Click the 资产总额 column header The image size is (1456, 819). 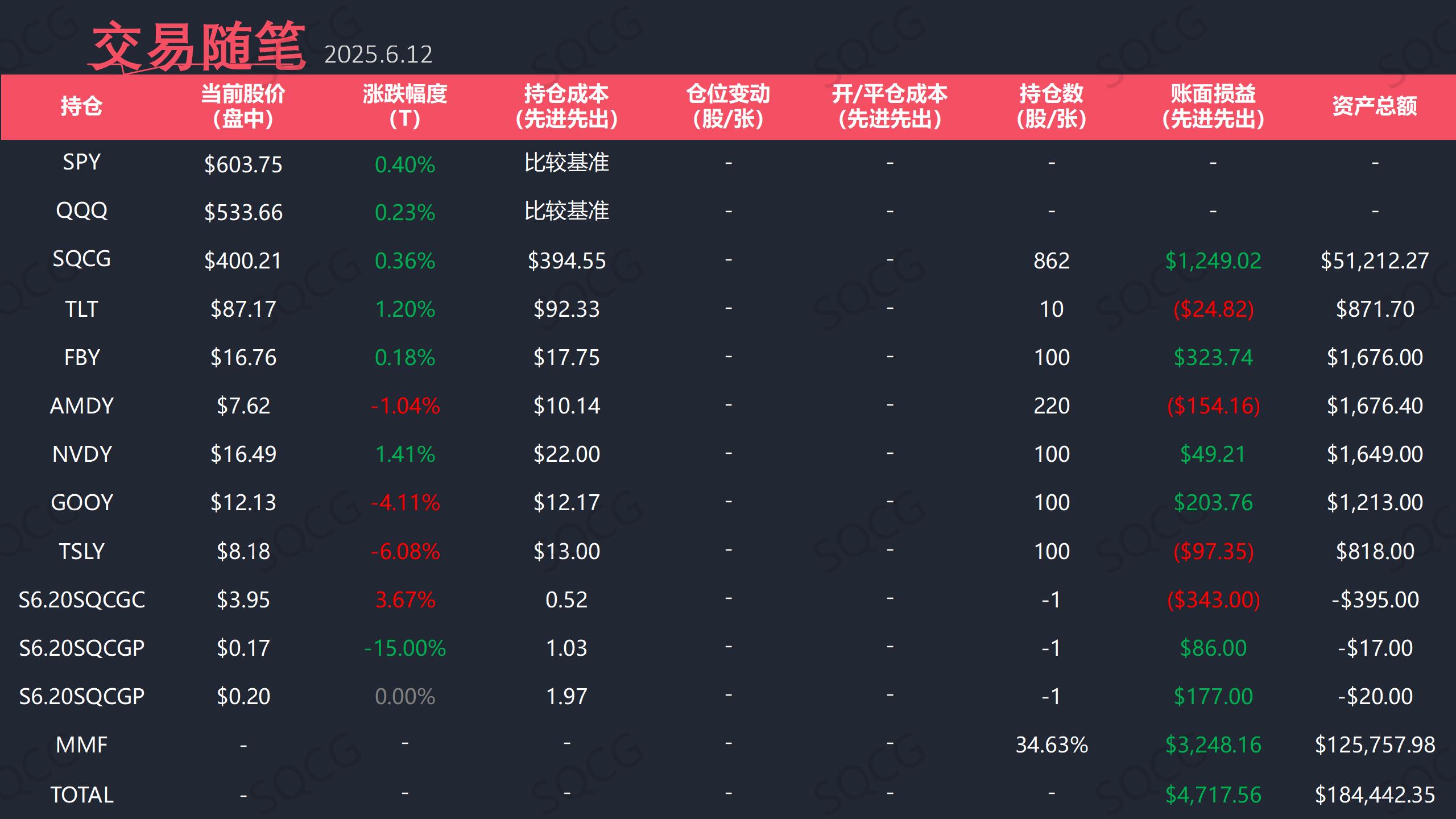(1374, 106)
